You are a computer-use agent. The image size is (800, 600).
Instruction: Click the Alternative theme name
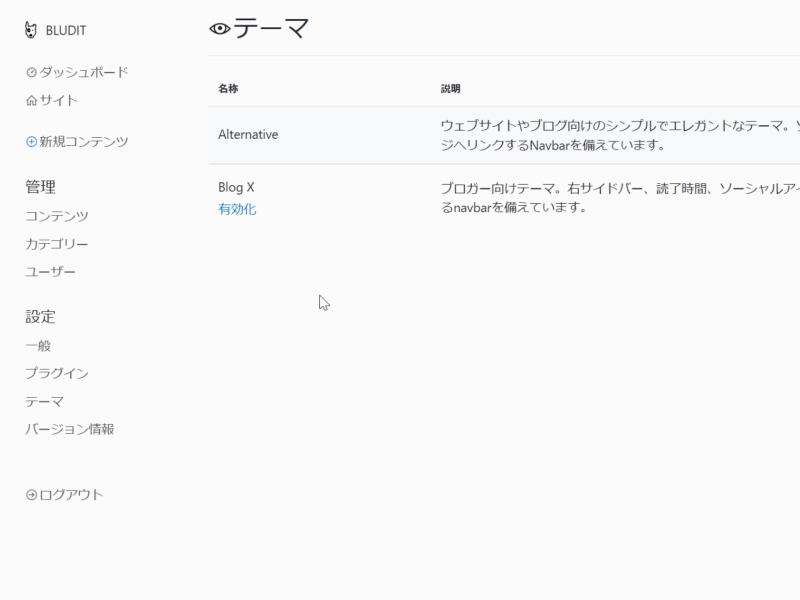pos(248,134)
